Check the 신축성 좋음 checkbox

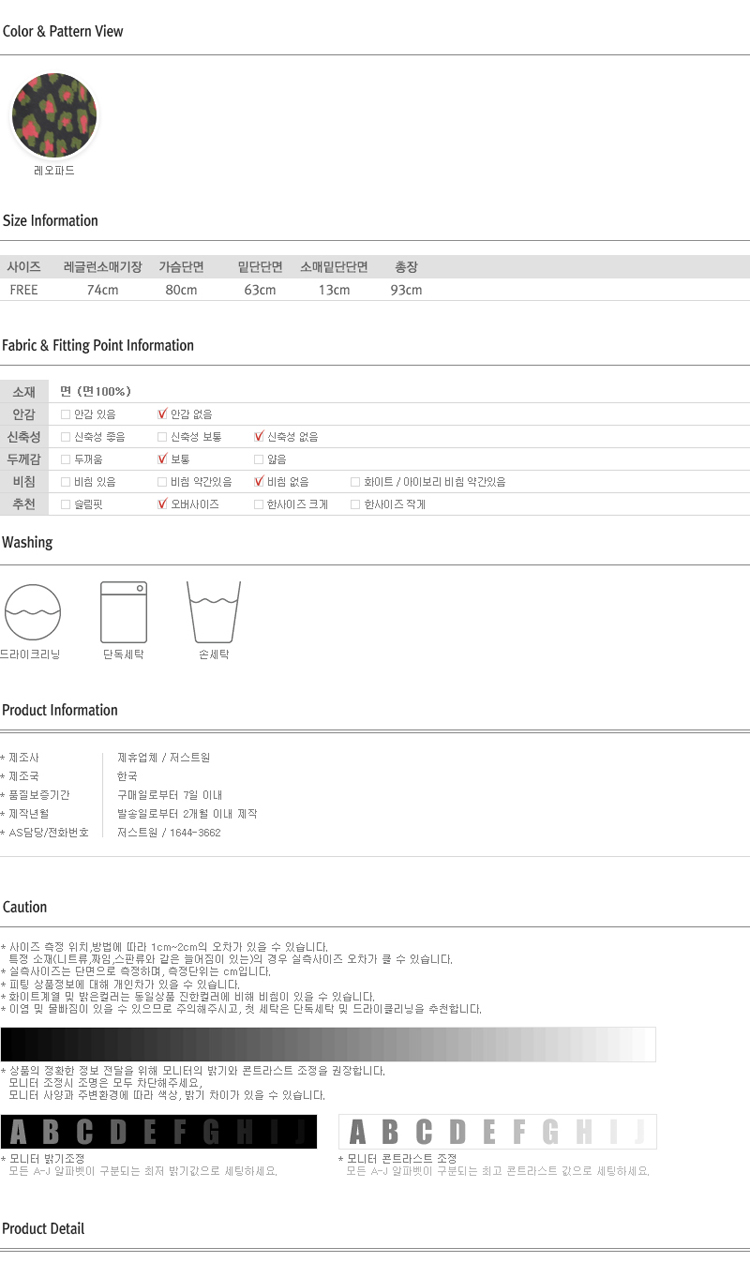point(66,437)
